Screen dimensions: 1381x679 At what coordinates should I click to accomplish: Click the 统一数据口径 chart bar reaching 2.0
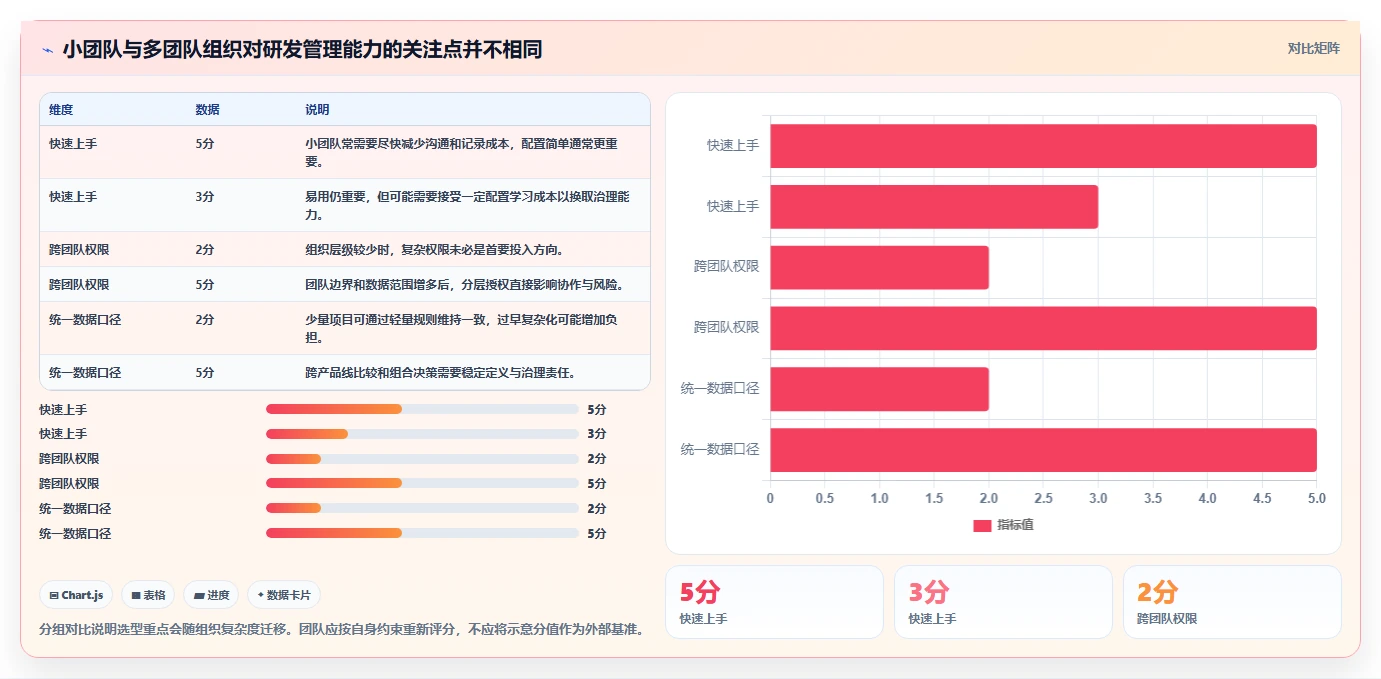879,389
